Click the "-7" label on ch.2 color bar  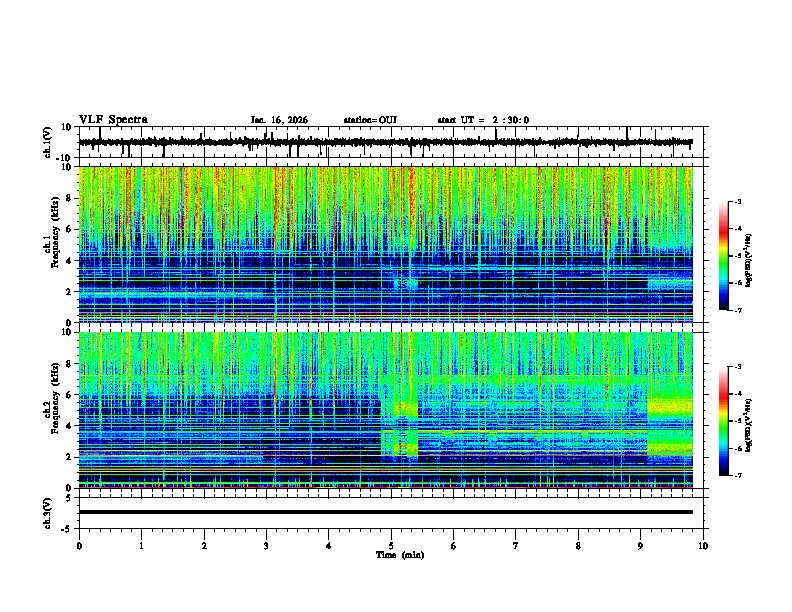tap(737, 476)
